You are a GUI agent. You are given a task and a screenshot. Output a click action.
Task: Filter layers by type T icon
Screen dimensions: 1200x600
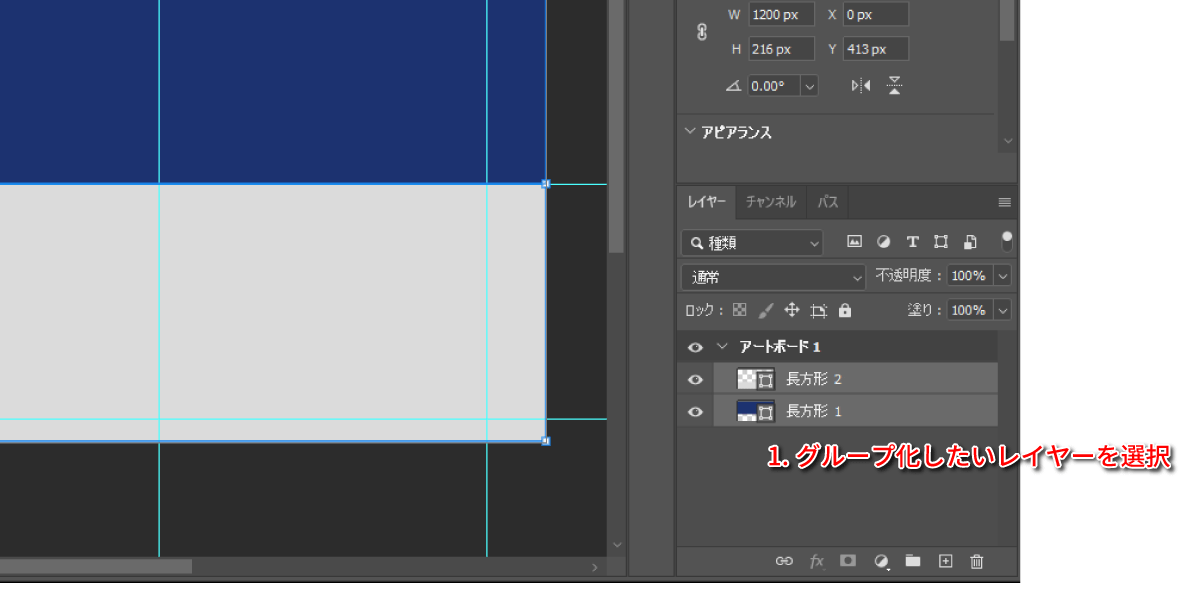click(912, 242)
